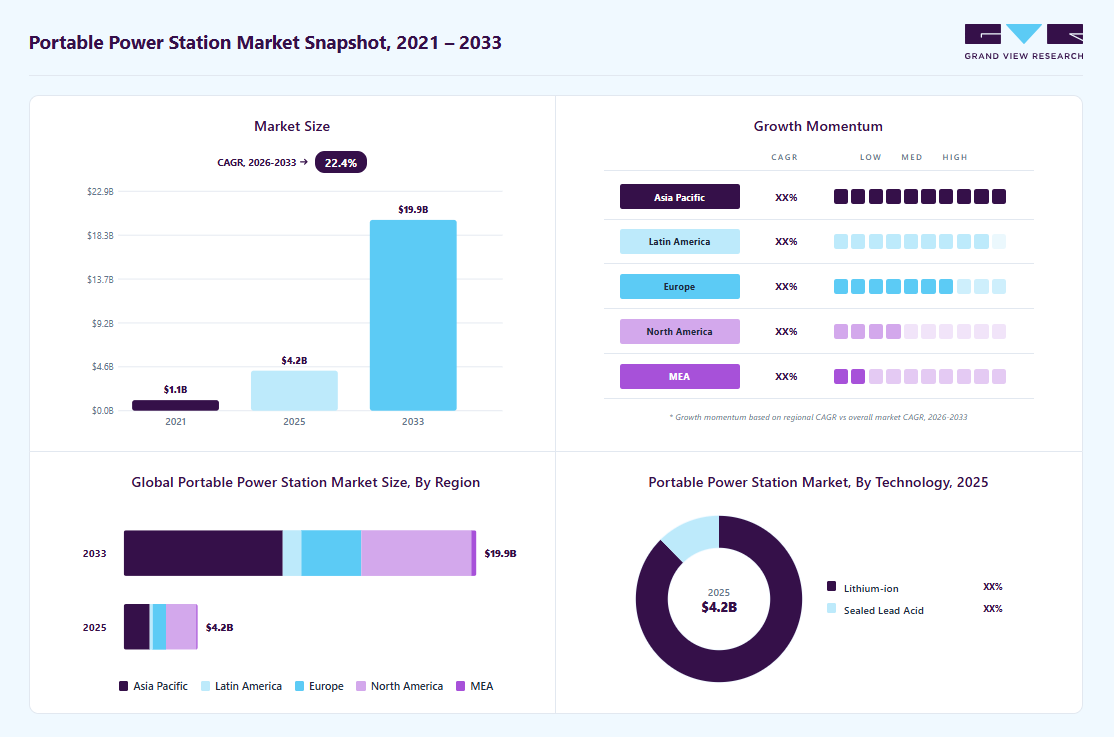Select the 2025 market size bar
1114x737 pixels.
point(294,391)
